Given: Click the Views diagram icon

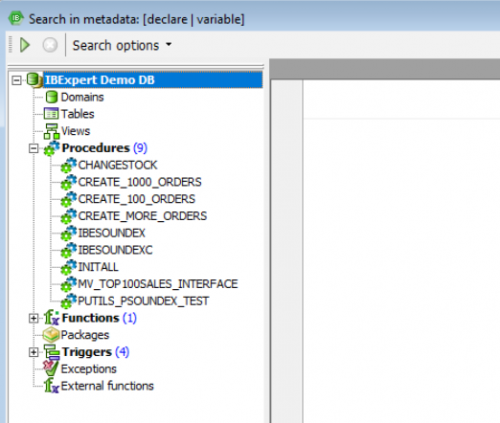Looking at the screenshot, I should (x=52, y=131).
